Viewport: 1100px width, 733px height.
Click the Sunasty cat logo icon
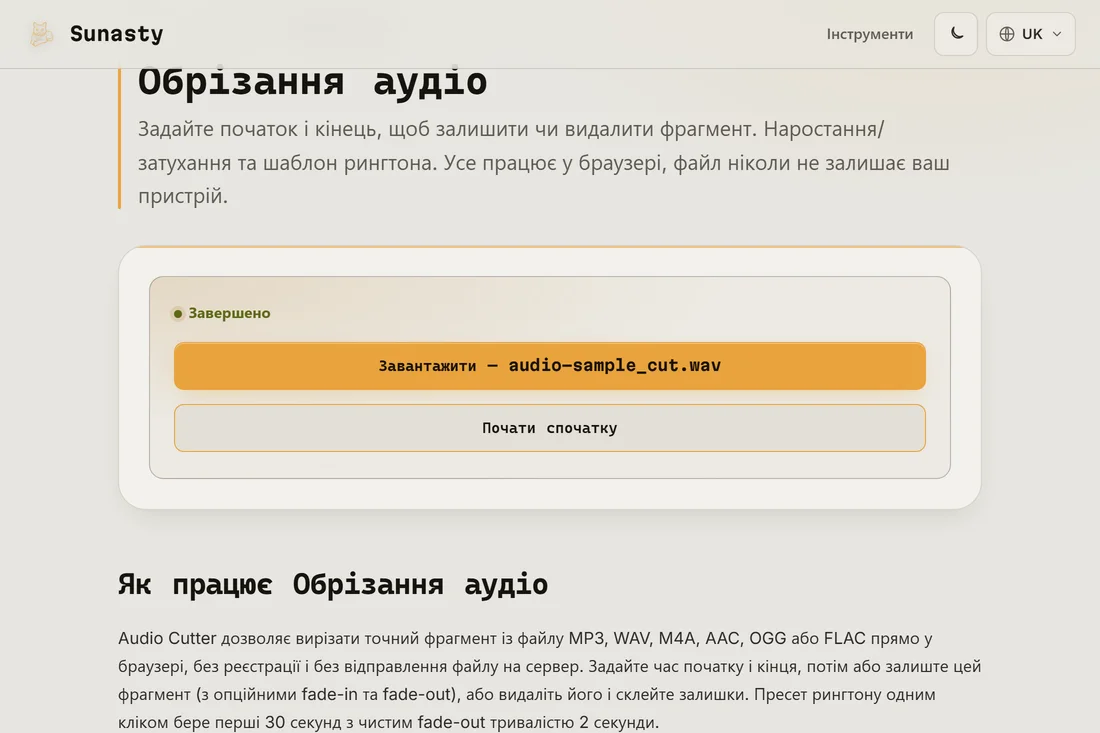[41, 34]
